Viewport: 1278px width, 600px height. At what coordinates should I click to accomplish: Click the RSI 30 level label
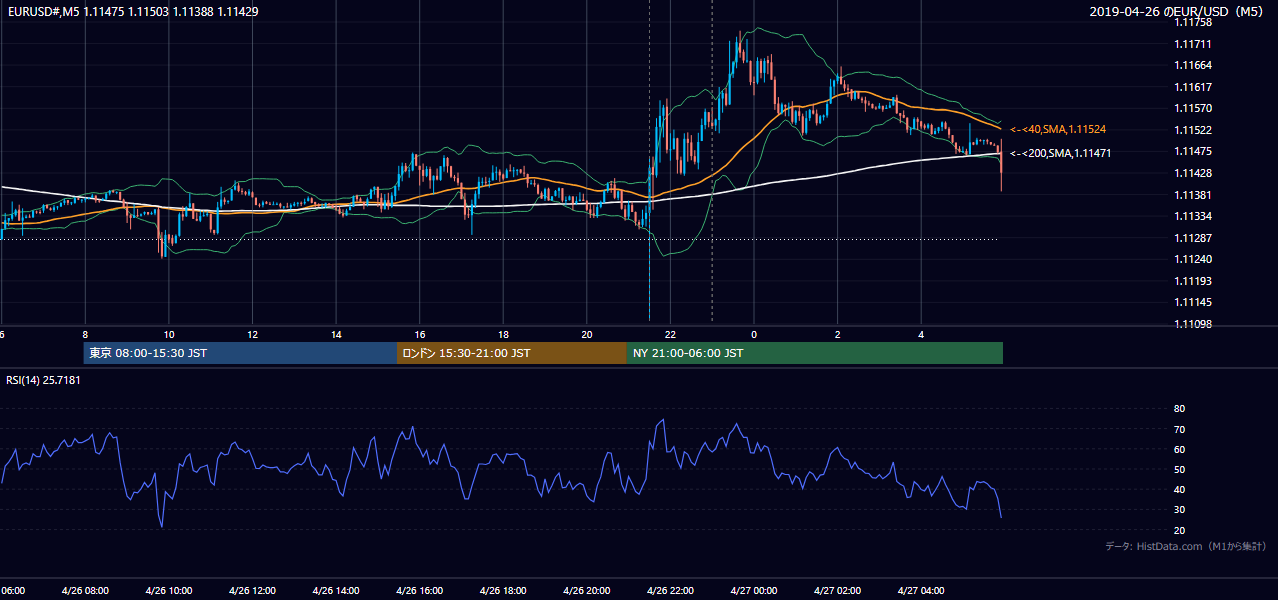pos(1179,510)
